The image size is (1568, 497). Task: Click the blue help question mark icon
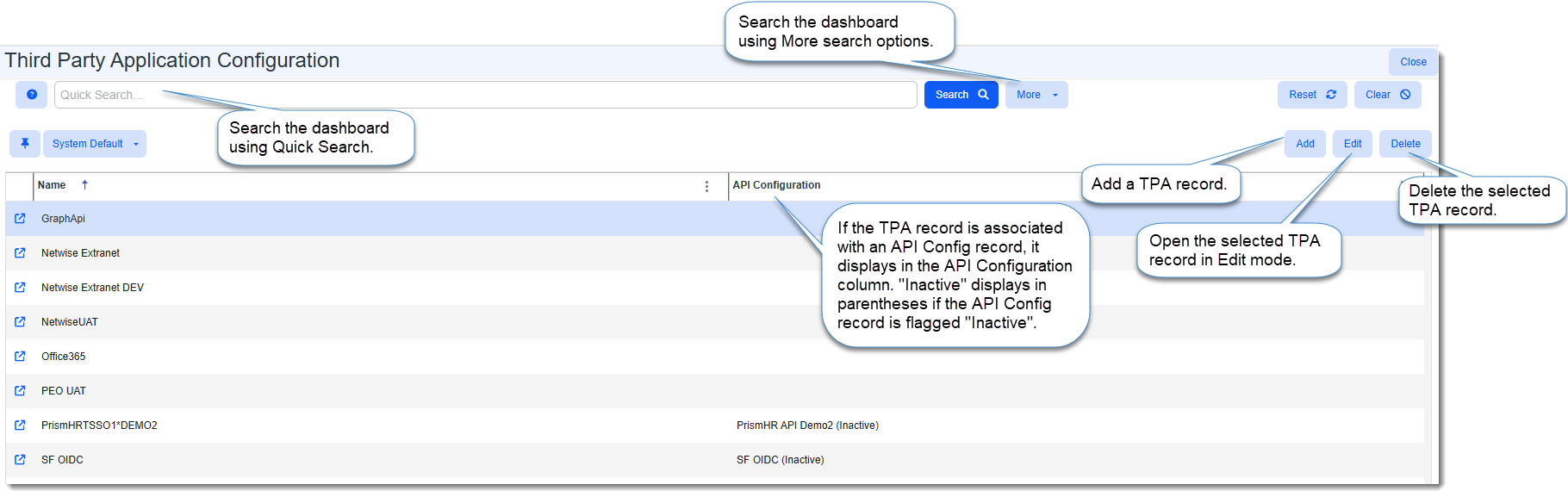(x=32, y=95)
